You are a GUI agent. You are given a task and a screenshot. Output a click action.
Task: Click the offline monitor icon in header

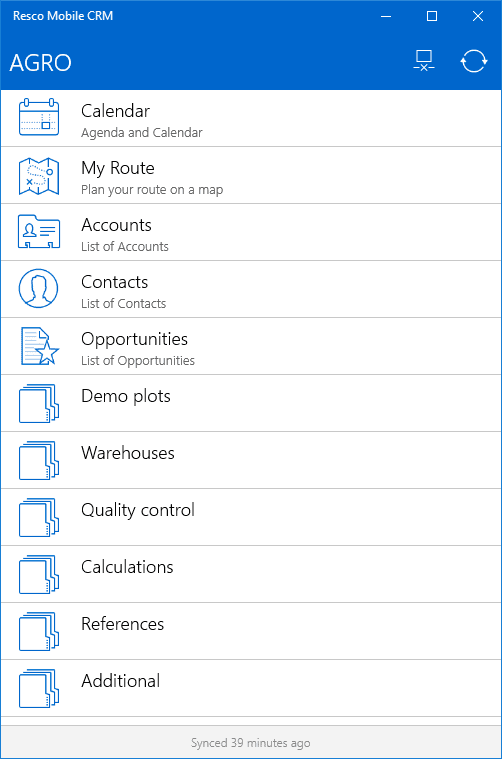pos(424,61)
